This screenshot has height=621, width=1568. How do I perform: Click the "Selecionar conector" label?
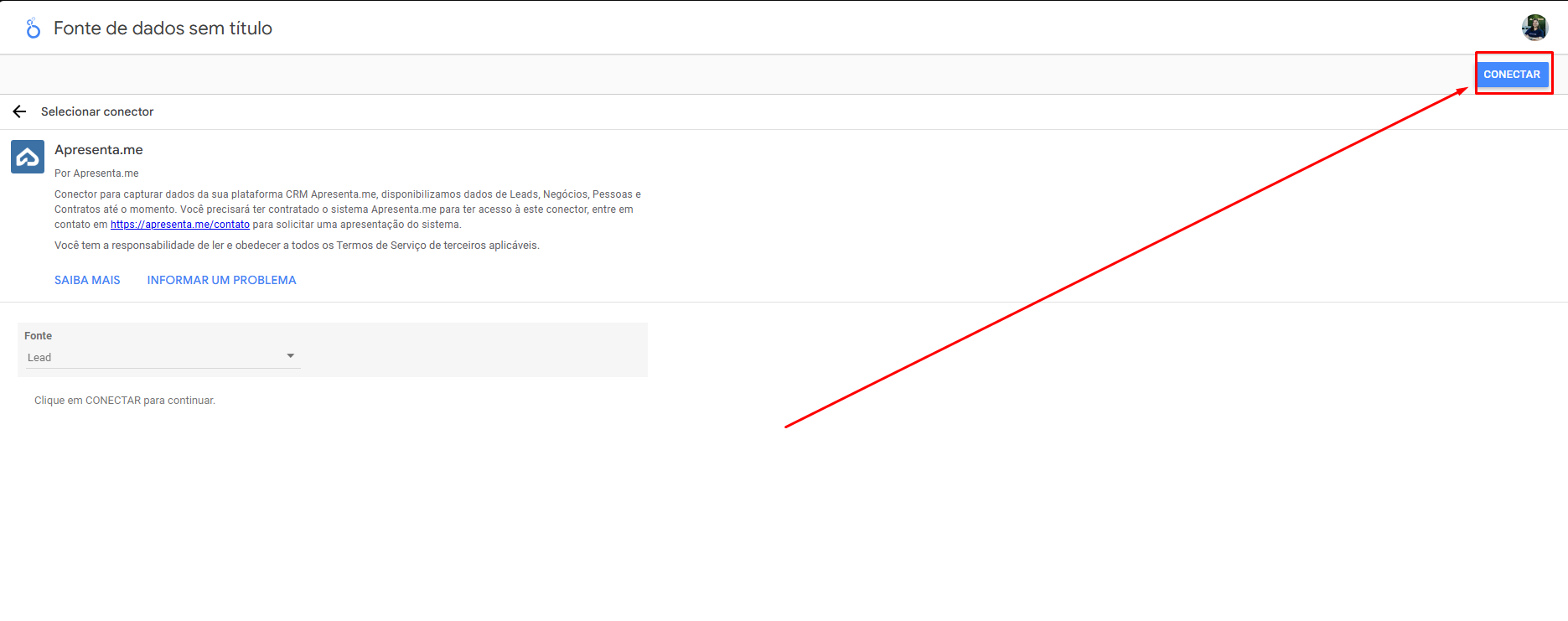click(97, 111)
